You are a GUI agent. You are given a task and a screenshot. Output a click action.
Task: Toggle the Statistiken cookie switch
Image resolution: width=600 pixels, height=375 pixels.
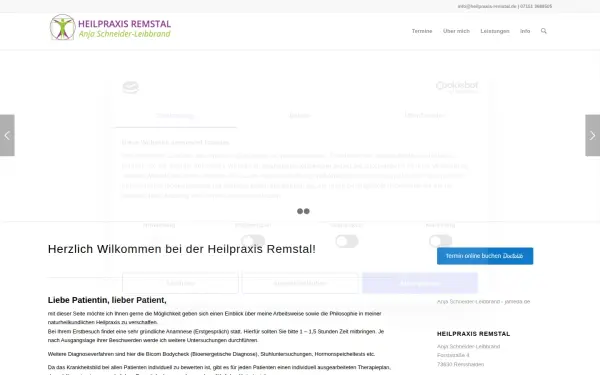pos(347,241)
